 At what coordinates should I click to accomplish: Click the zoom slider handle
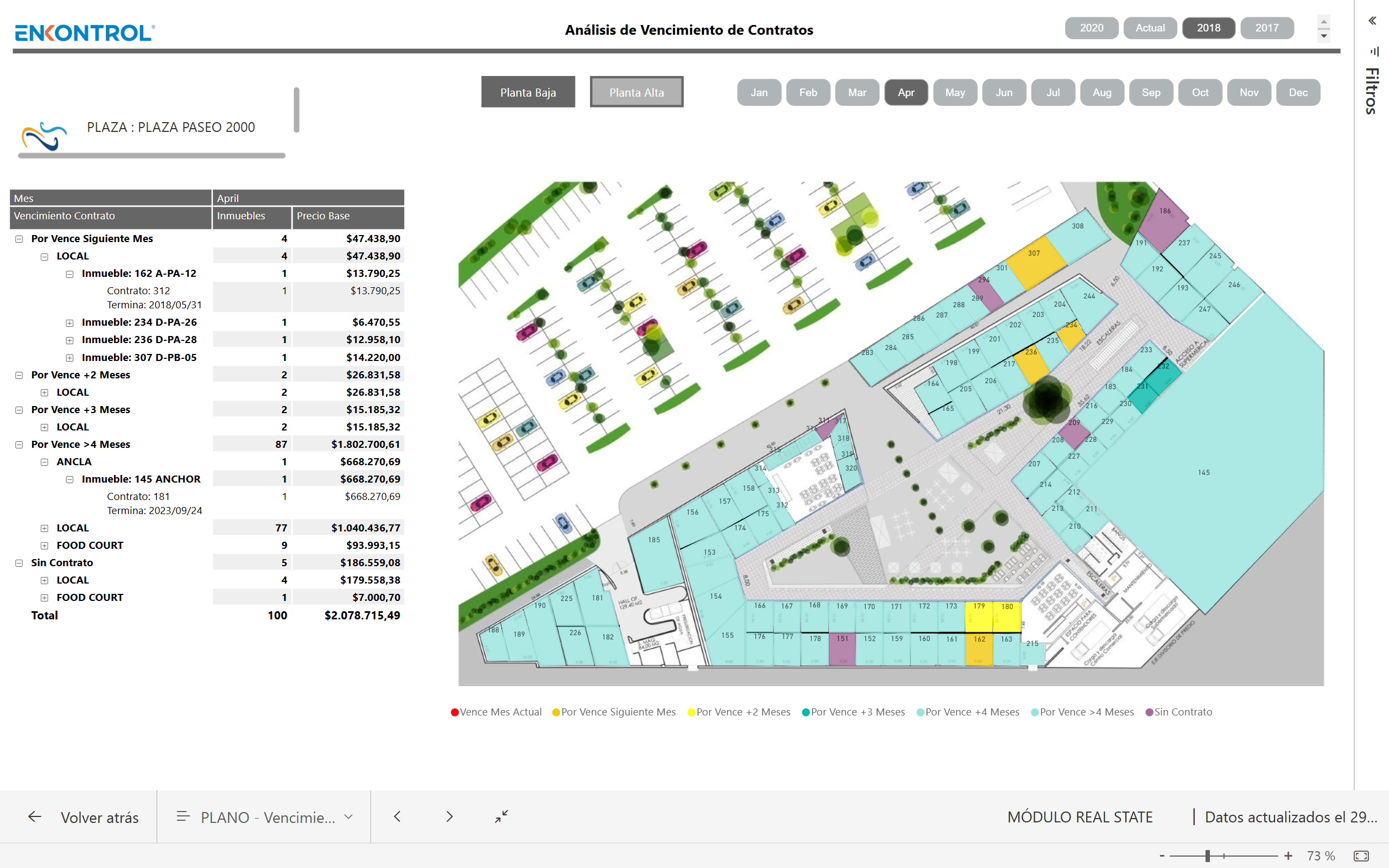click(x=1208, y=856)
